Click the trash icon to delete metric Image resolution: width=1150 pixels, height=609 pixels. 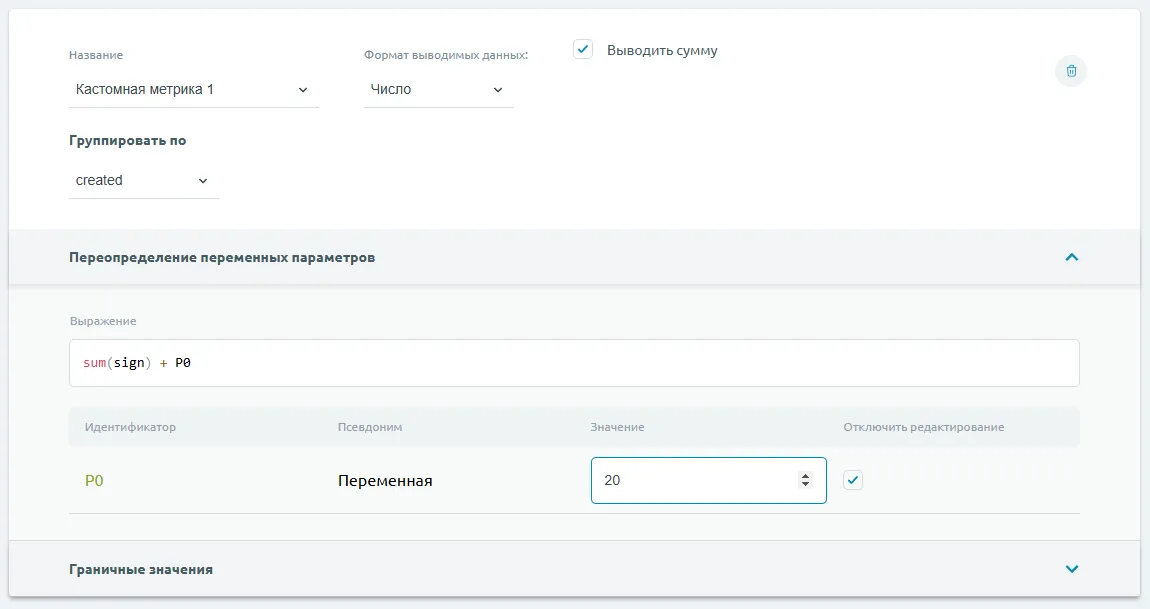(1071, 71)
